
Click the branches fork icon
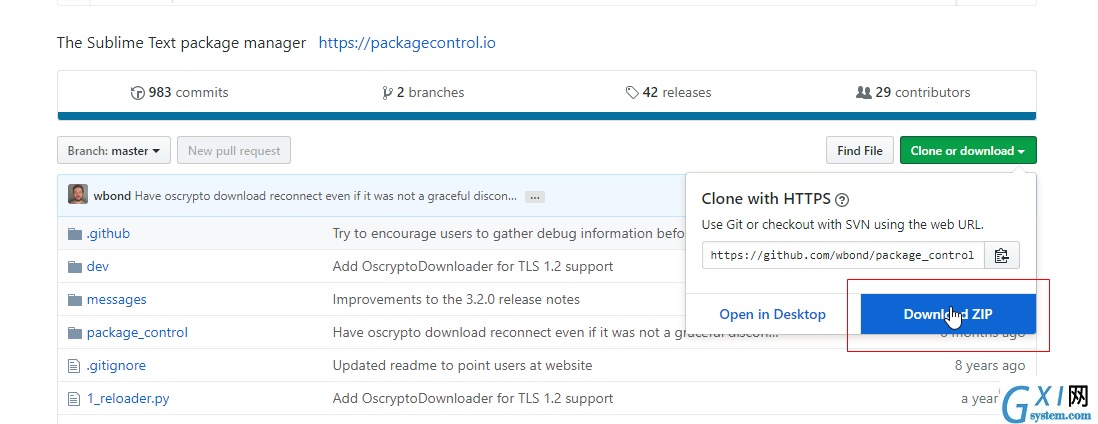click(387, 93)
